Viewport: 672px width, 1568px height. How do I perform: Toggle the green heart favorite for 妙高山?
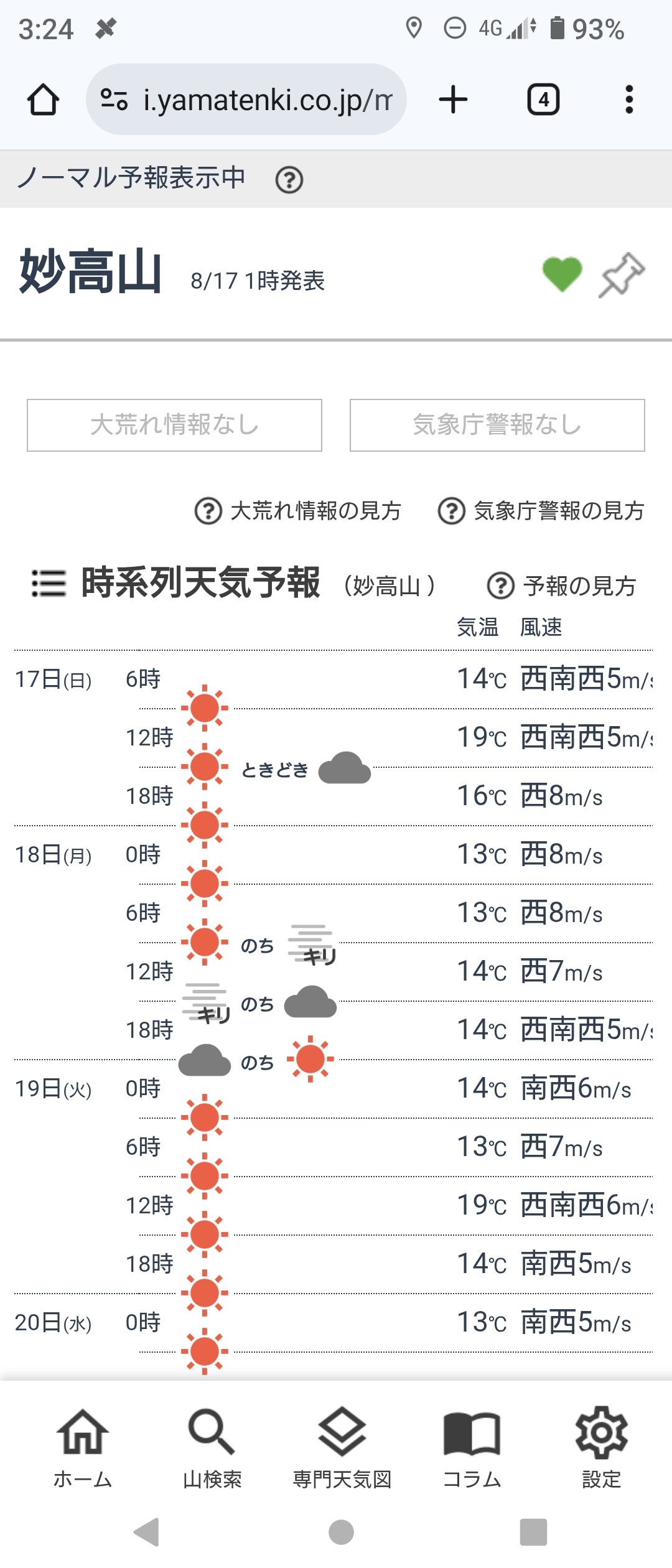point(562,274)
